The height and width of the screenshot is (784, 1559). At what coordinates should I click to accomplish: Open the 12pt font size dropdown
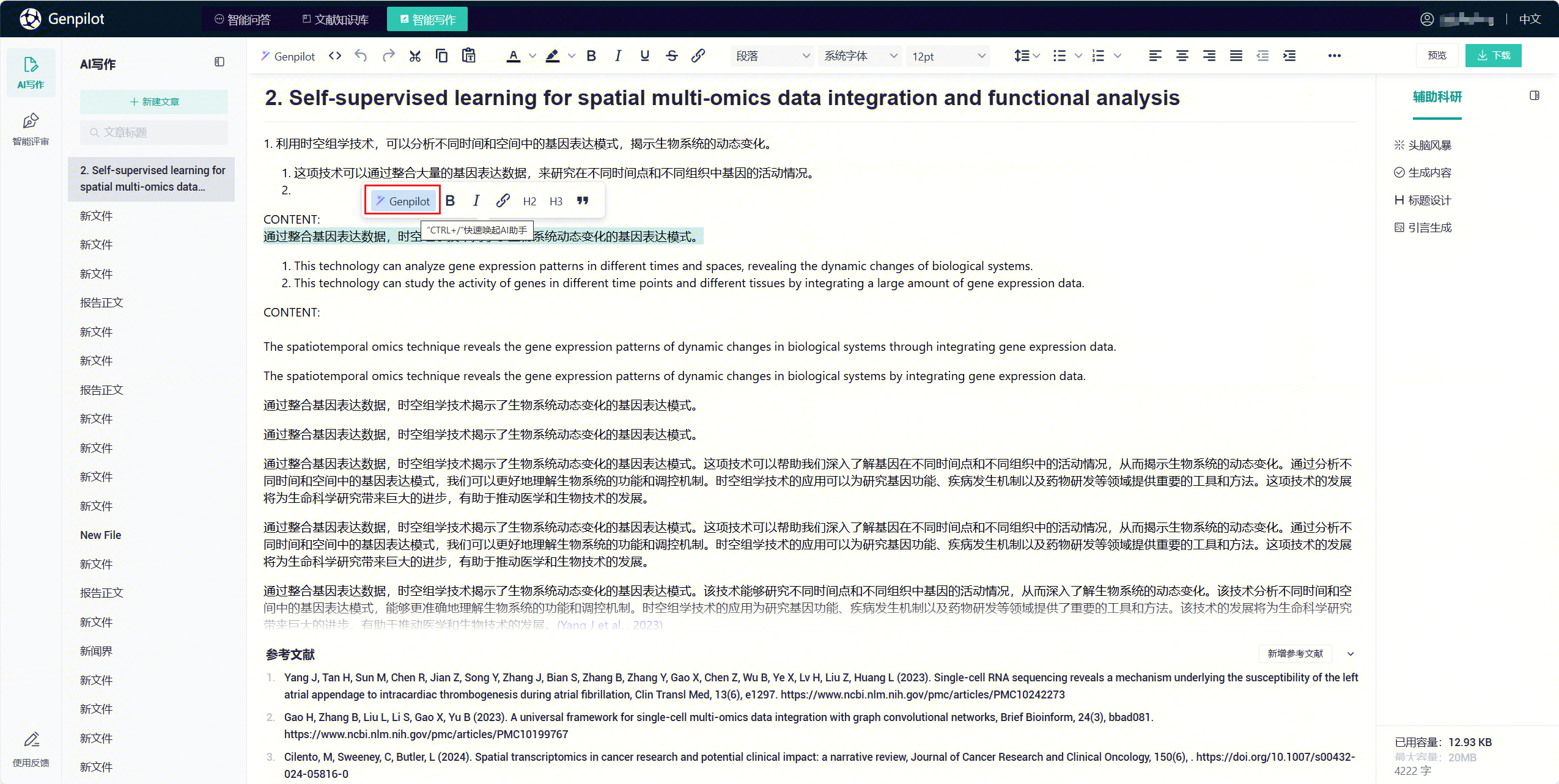click(948, 56)
